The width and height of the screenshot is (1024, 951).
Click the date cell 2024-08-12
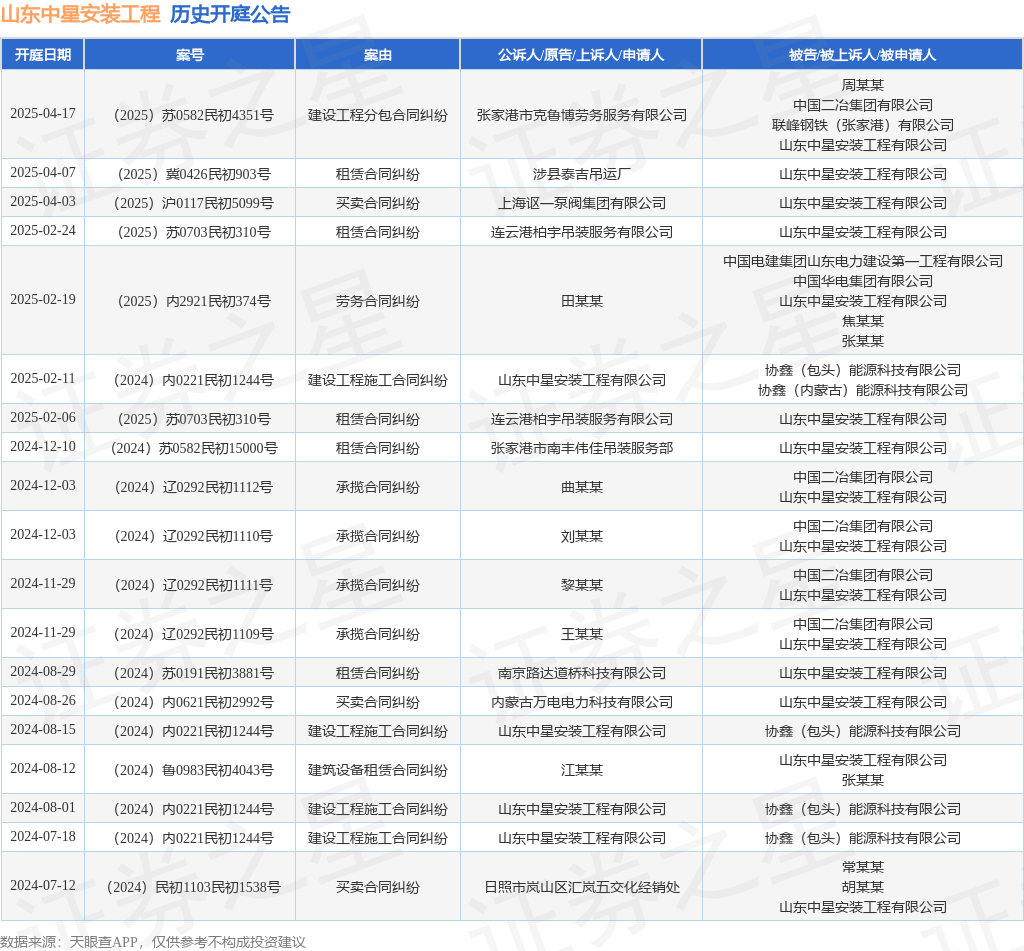pos(43,769)
